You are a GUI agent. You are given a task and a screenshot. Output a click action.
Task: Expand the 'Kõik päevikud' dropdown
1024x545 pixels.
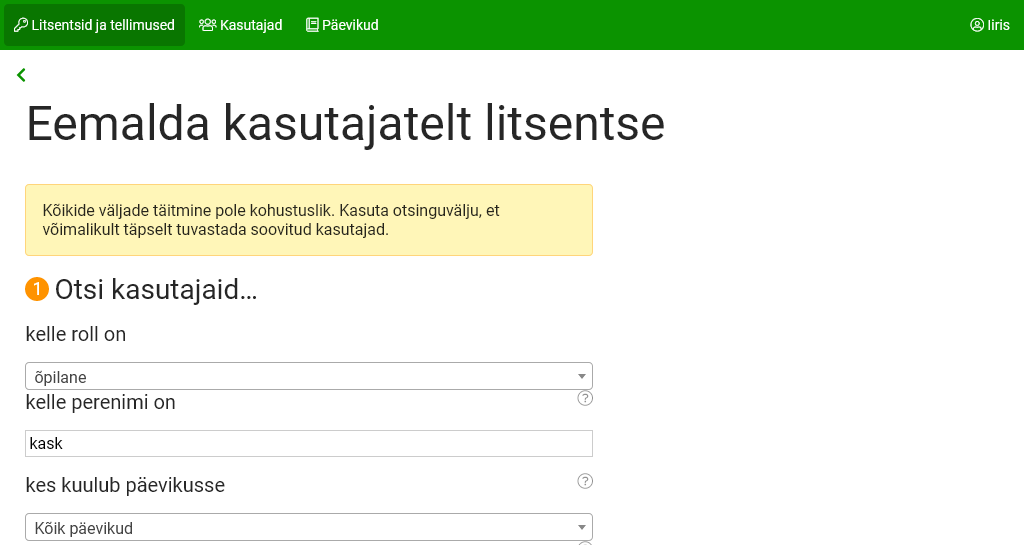[300, 527]
